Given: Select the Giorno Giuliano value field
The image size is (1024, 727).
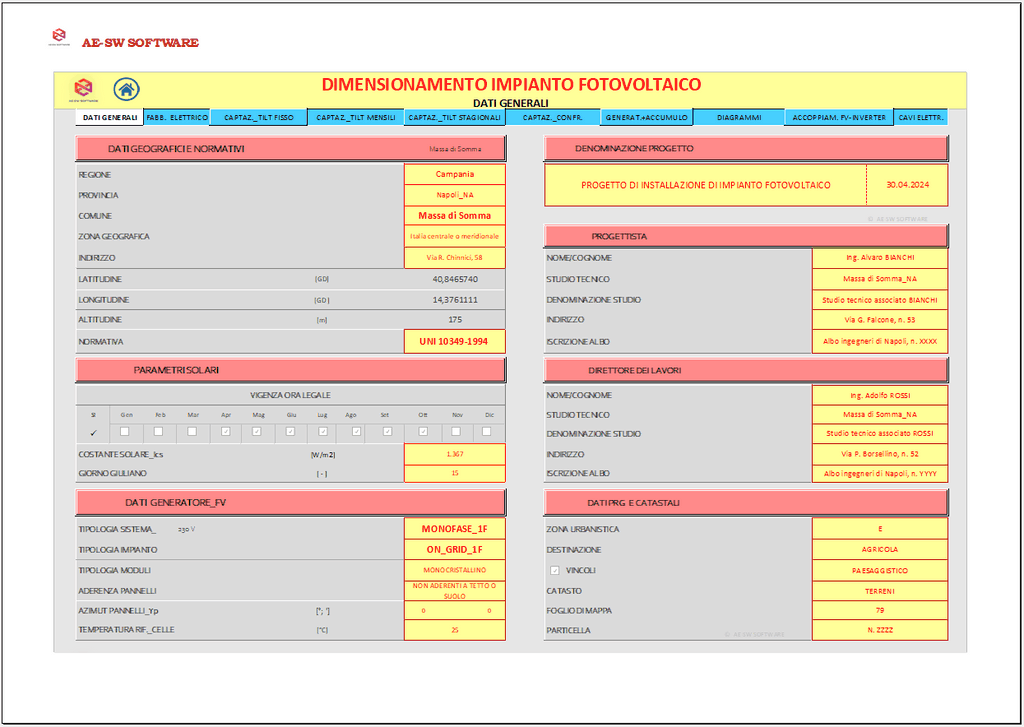Looking at the screenshot, I should [x=455, y=473].
